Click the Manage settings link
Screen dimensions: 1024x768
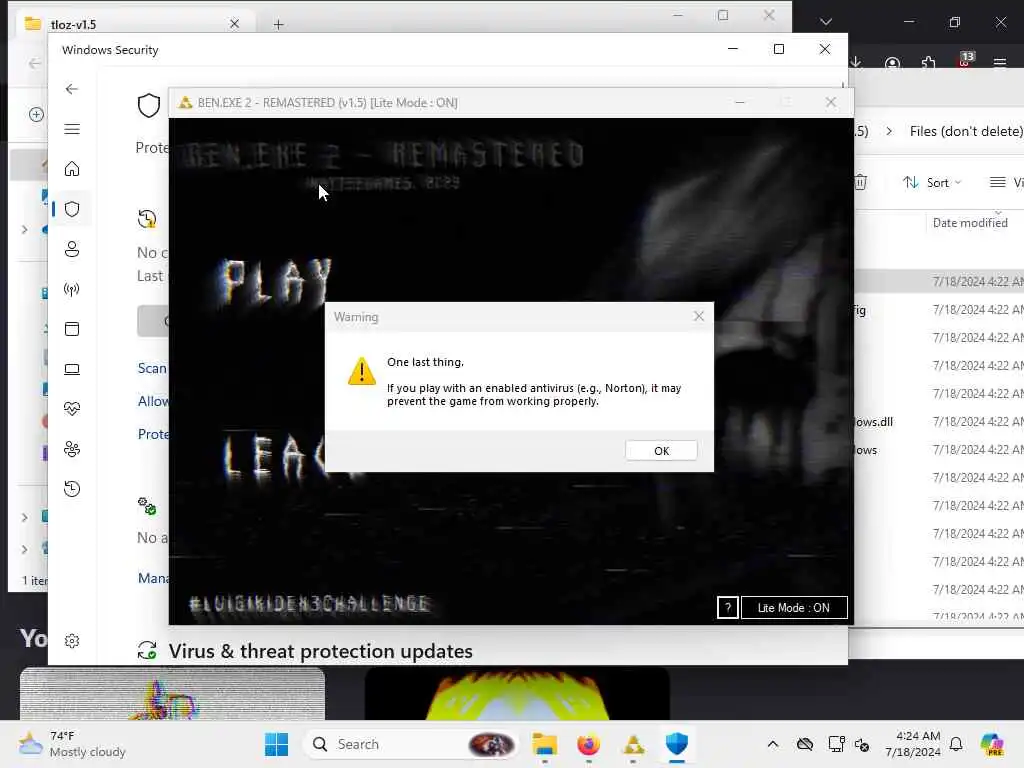[x=153, y=578]
